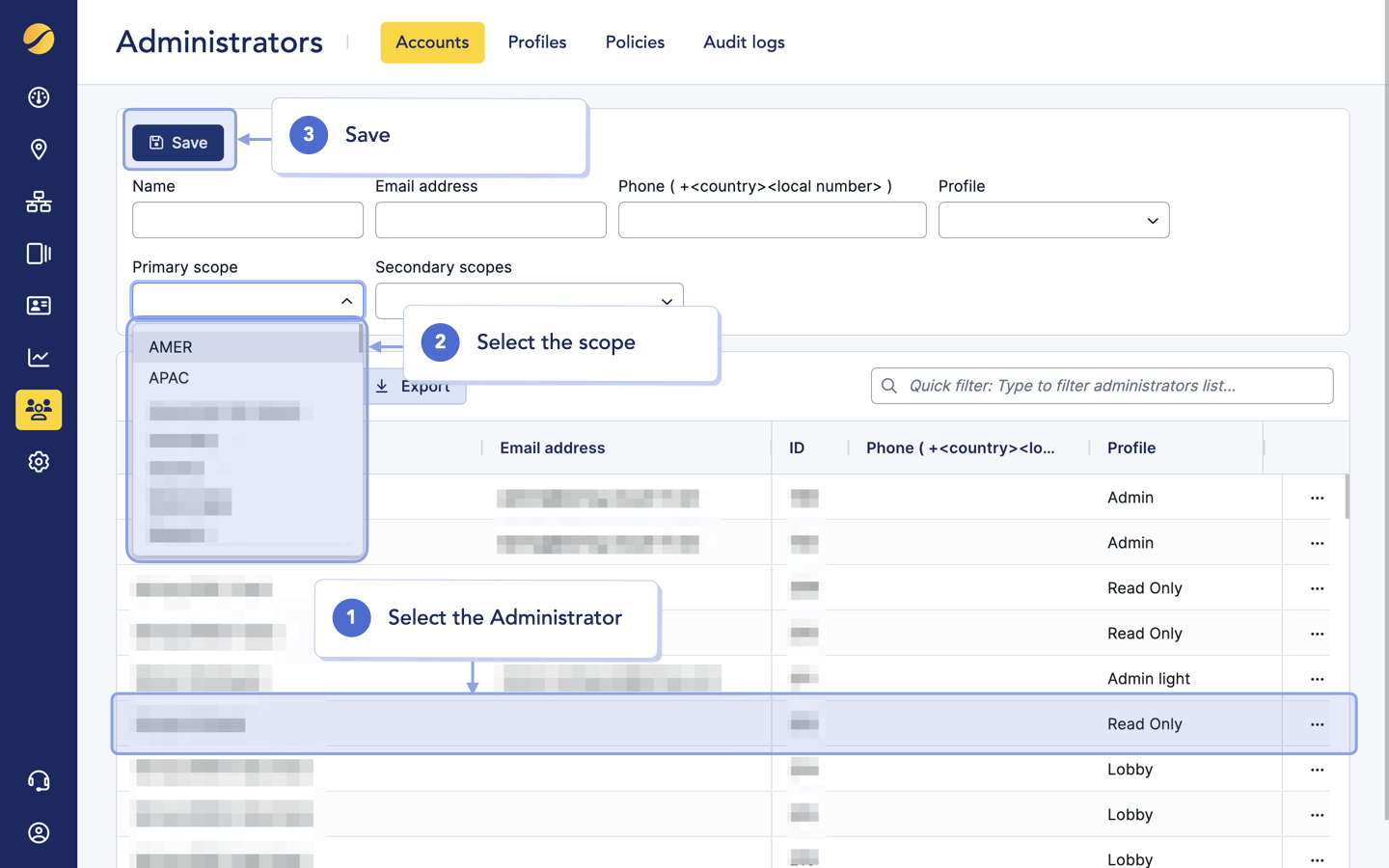This screenshot has height=868, width=1389.
Task: Open the ID card sidebar icon
Action: (39, 306)
